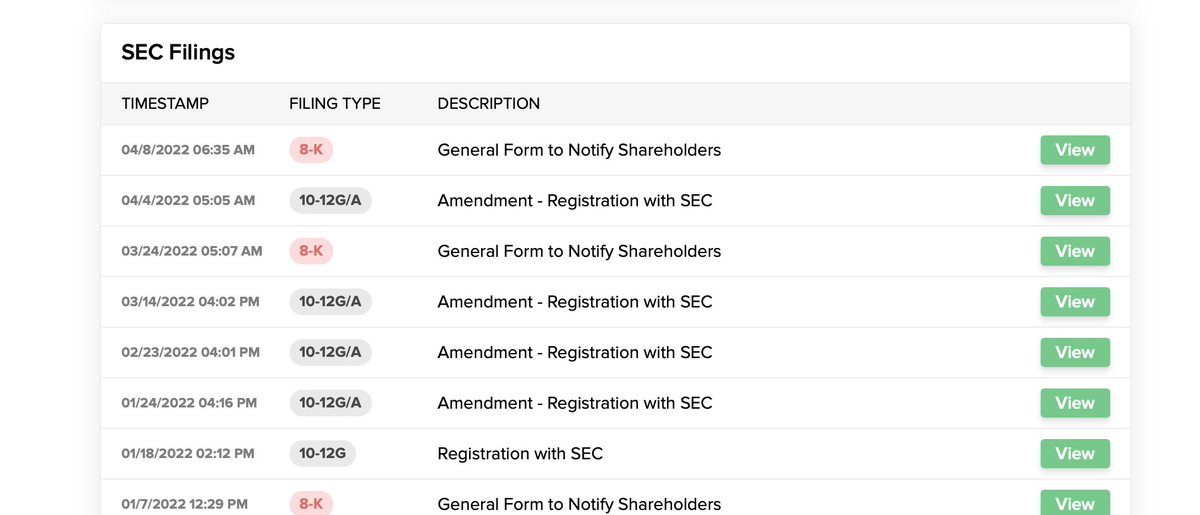Select the 8-K badge dated 03/24/2022

tap(311, 251)
